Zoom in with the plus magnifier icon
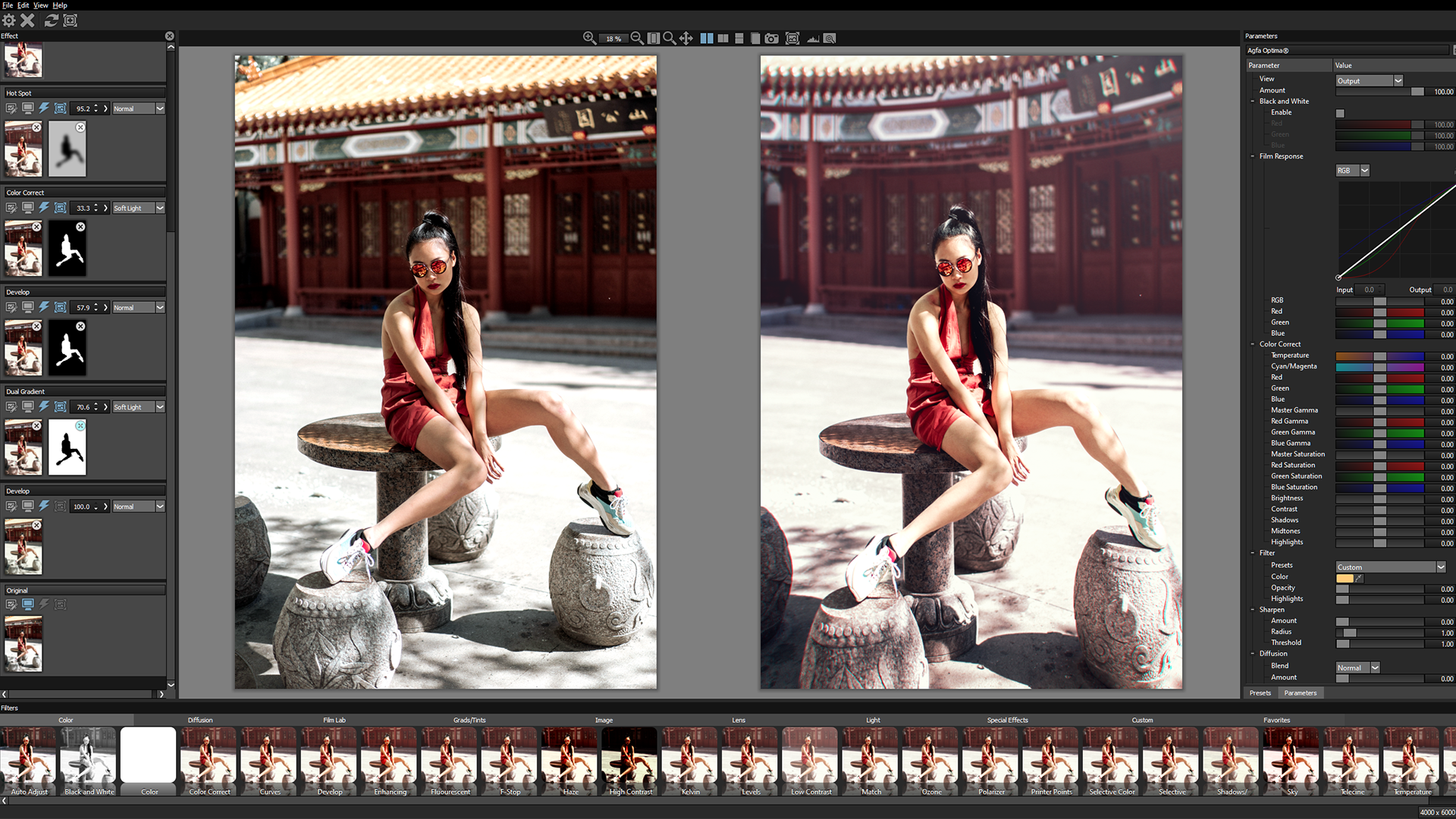This screenshot has height=819, width=1456. click(589, 38)
